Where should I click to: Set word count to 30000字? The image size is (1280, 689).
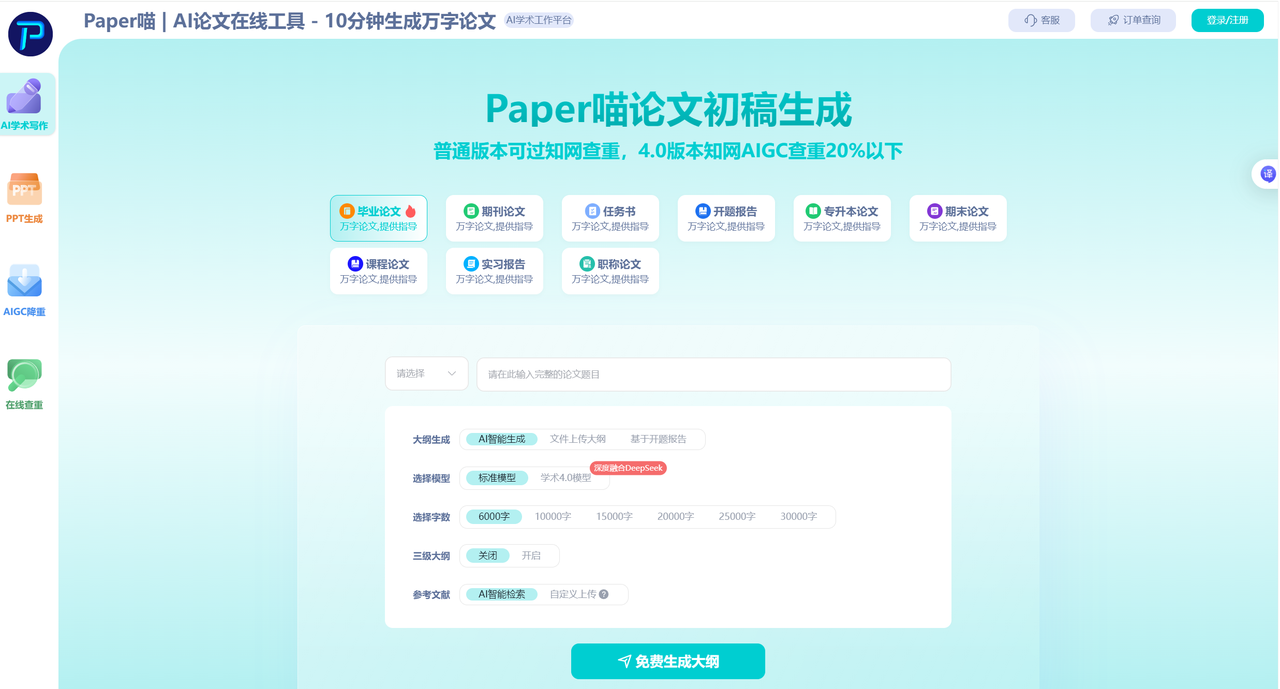point(798,517)
